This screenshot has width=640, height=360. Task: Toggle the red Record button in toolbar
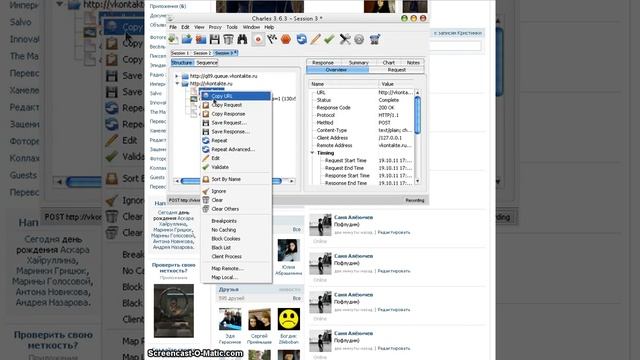(258, 39)
